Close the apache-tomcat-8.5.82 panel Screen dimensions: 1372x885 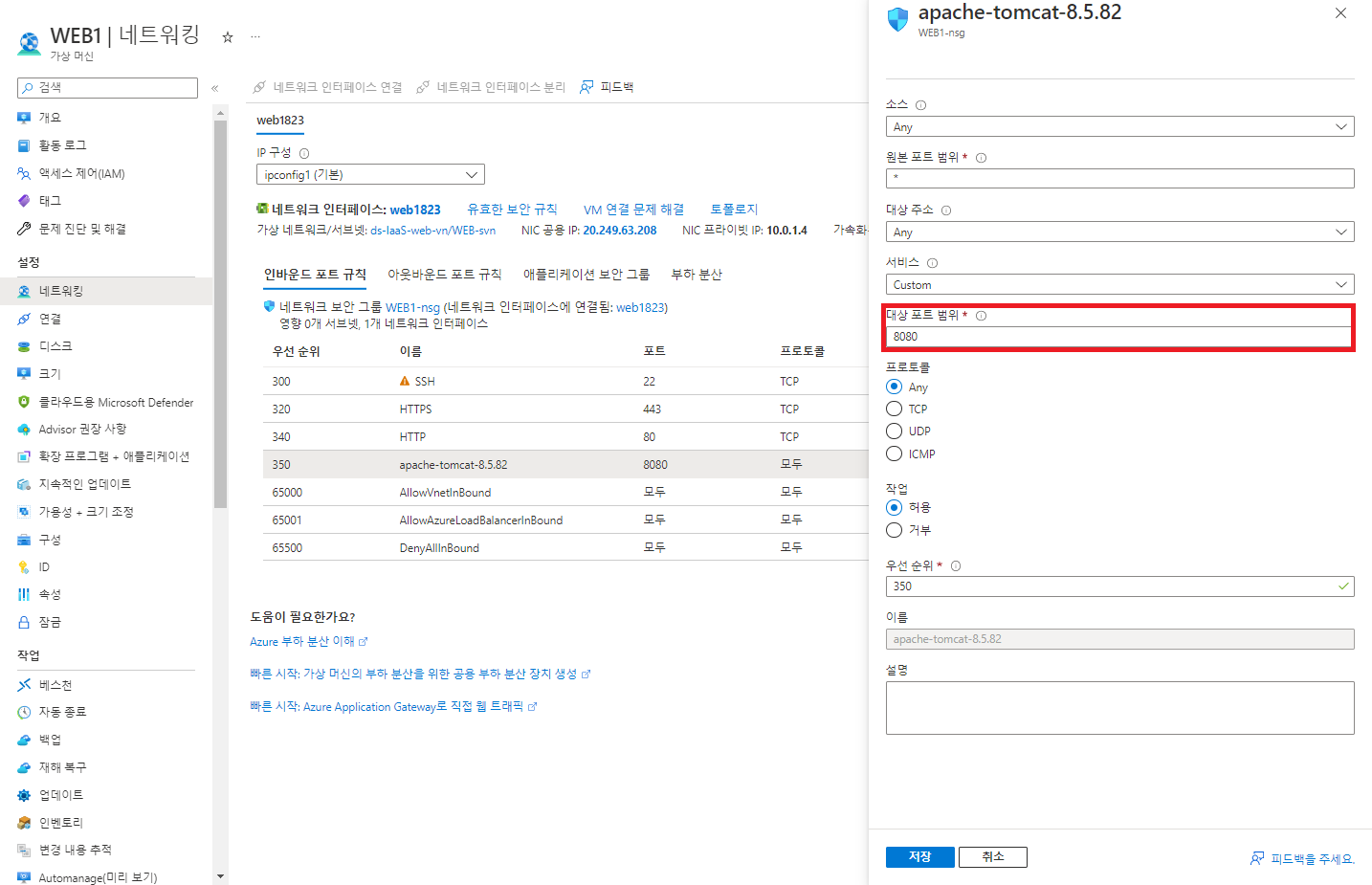tap(1340, 13)
